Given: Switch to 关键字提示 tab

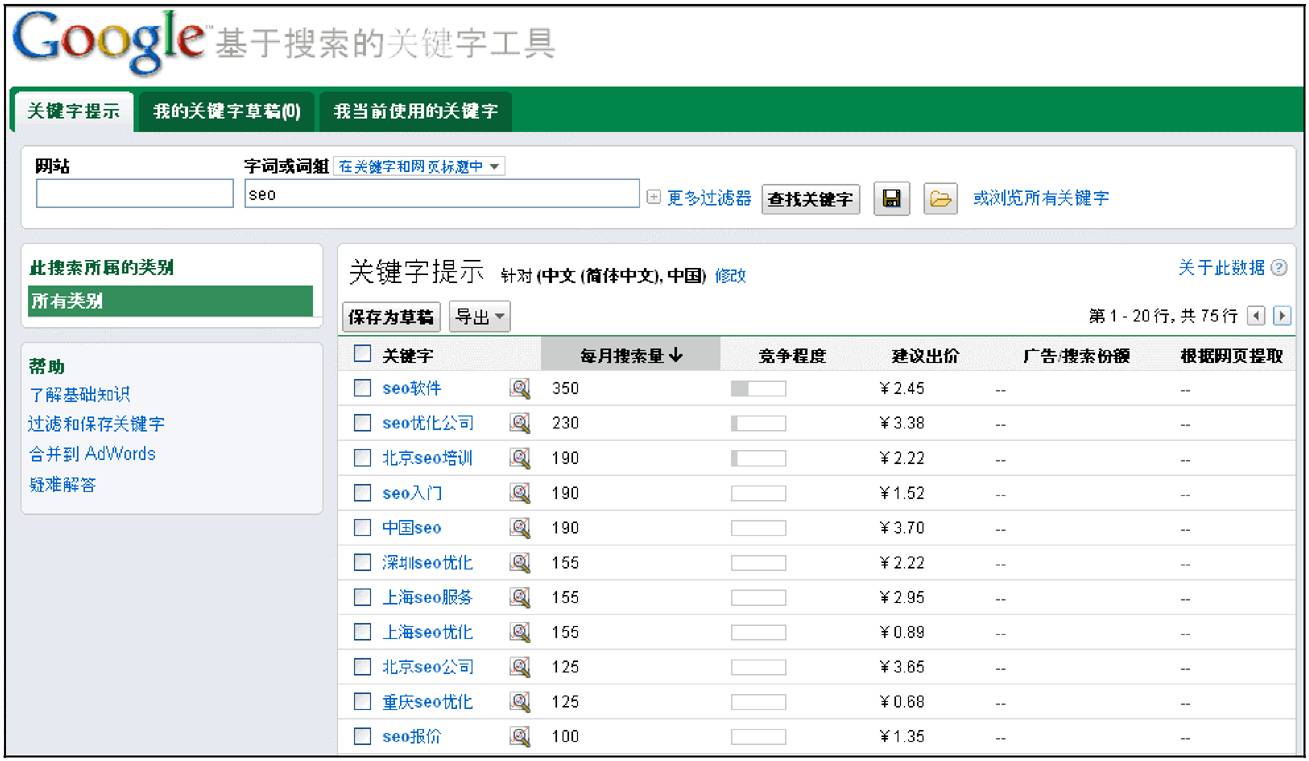Looking at the screenshot, I should click(73, 111).
